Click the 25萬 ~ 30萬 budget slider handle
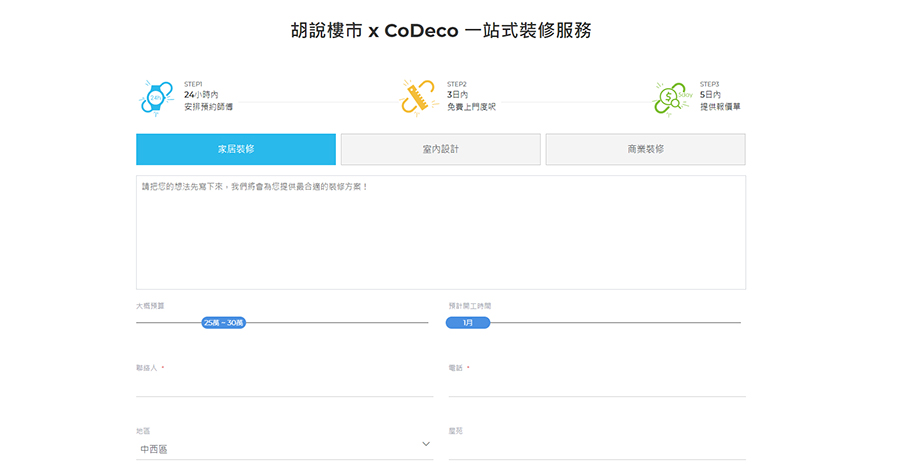The image size is (900, 468). click(224, 323)
